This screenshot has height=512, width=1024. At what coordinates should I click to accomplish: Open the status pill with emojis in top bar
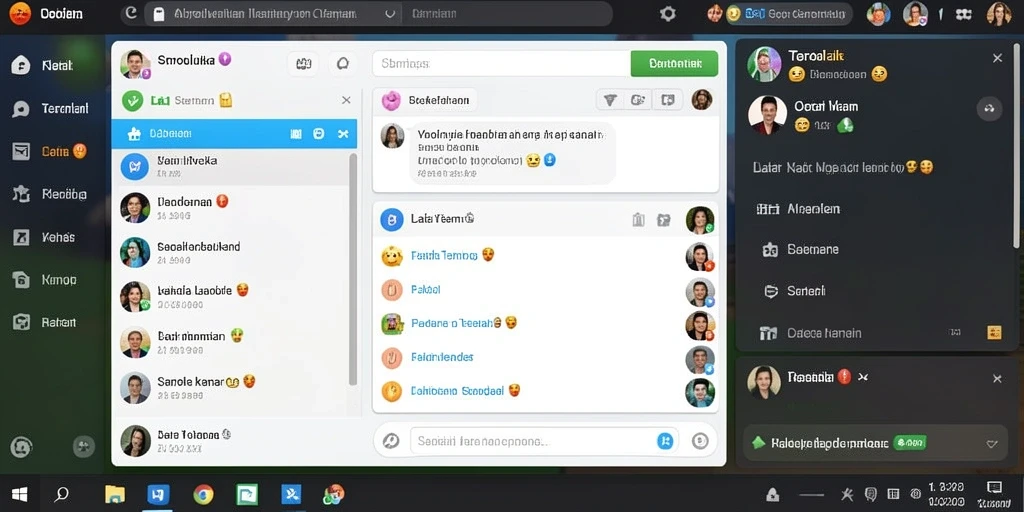(x=780, y=14)
